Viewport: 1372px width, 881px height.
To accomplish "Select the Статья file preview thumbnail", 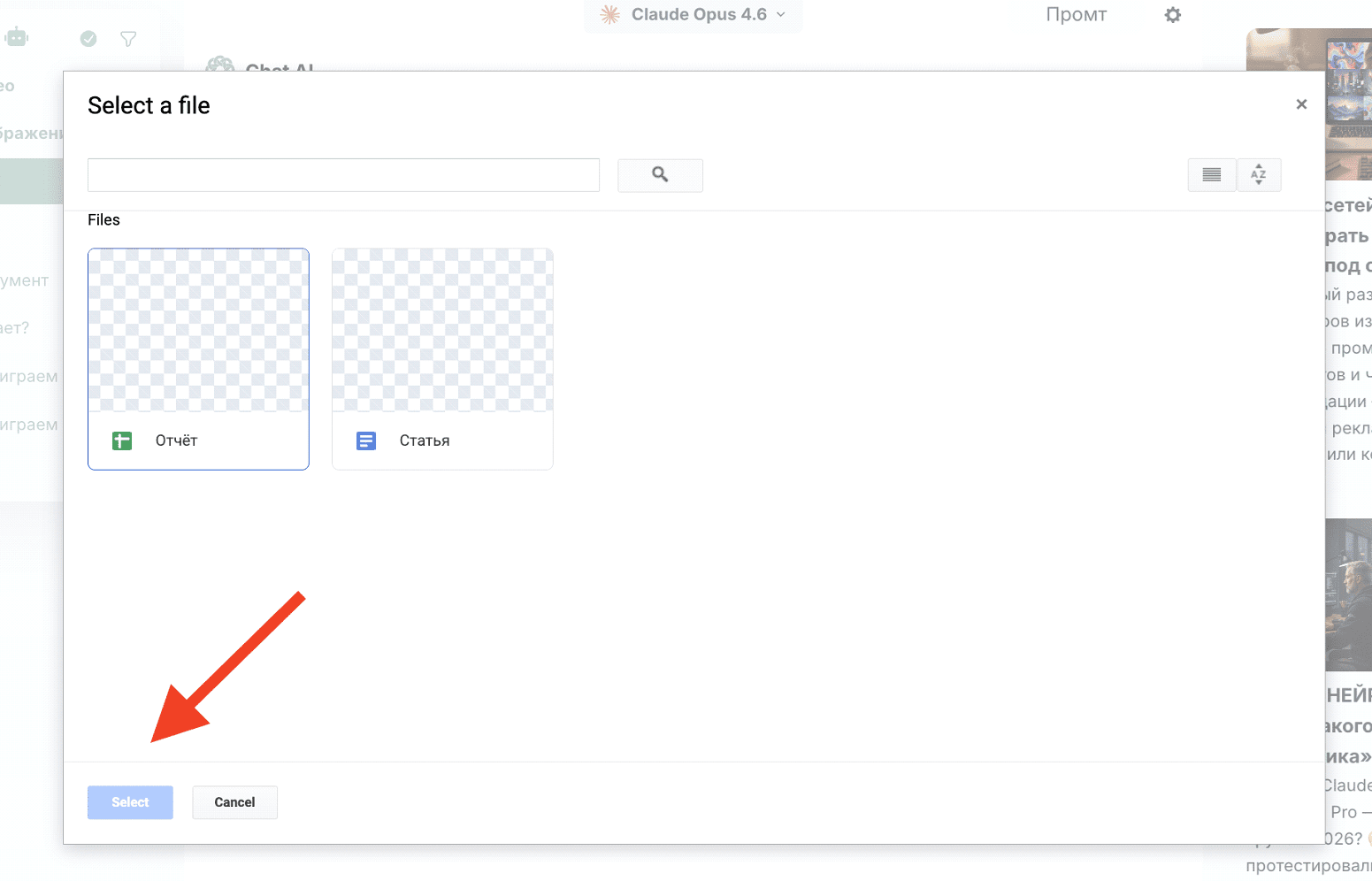I will click(442, 330).
